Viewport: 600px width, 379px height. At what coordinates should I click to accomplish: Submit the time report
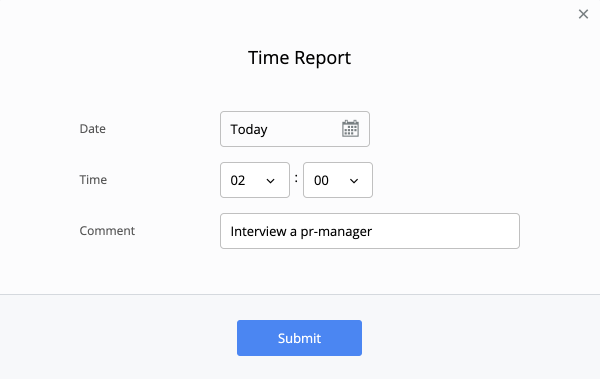tap(299, 338)
